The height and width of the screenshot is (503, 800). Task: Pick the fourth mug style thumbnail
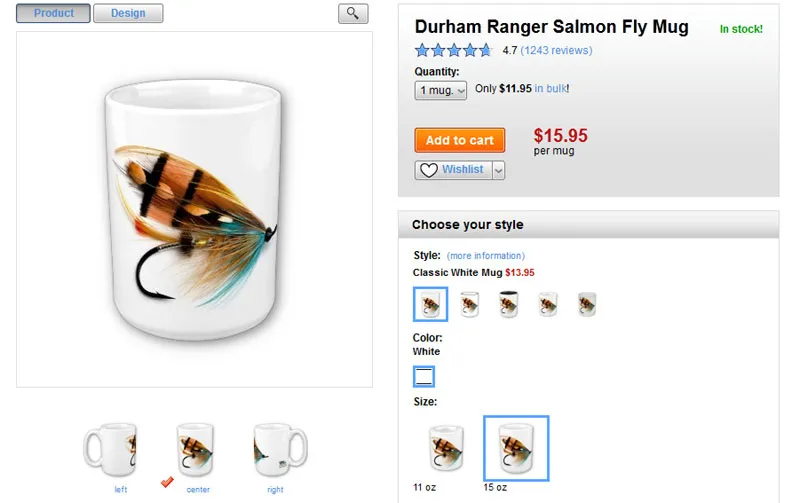[x=548, y=304]
